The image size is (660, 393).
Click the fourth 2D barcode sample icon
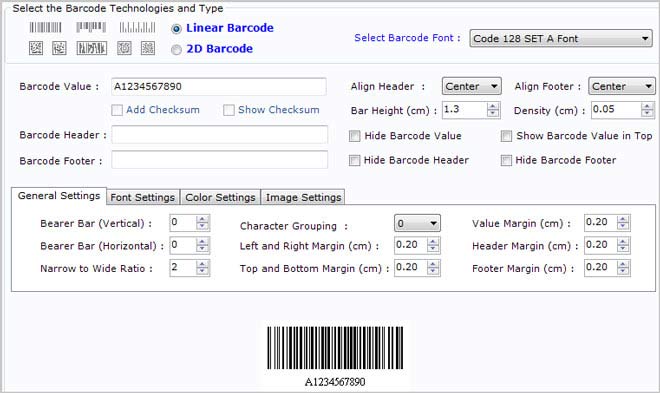click(x=124, y=48)
